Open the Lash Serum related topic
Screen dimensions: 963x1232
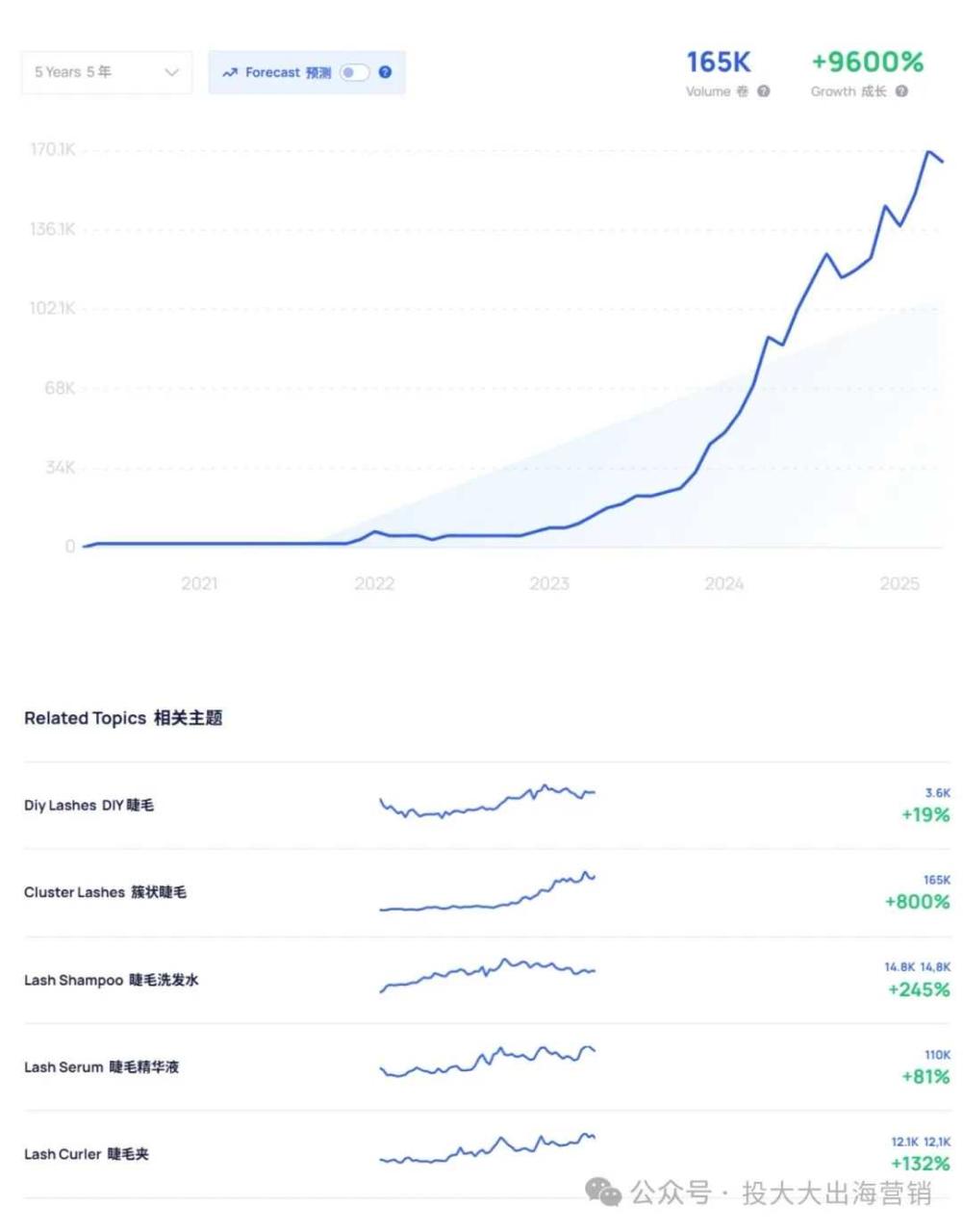(x=101, y=1066)
